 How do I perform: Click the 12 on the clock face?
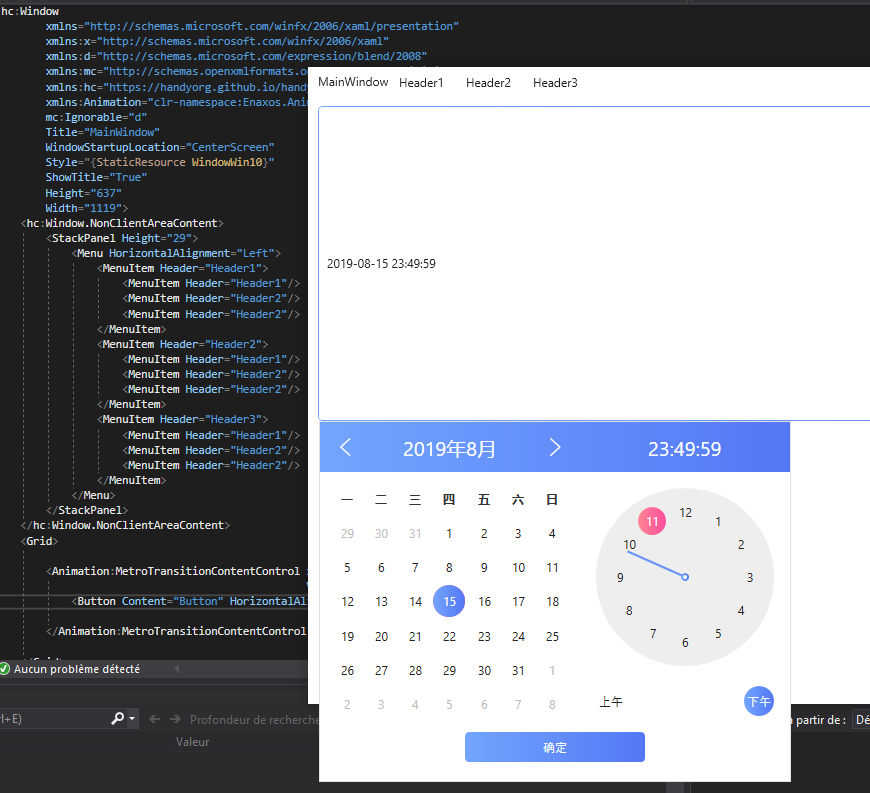(685, 513)
